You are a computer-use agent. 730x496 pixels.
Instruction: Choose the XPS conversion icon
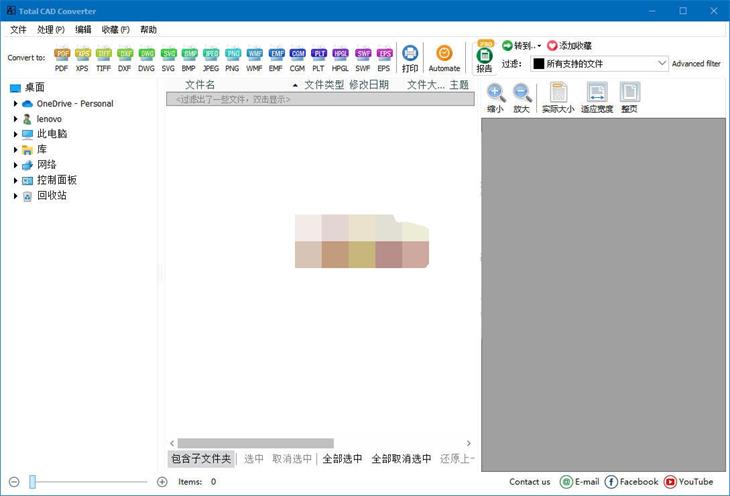coord(82,60)
